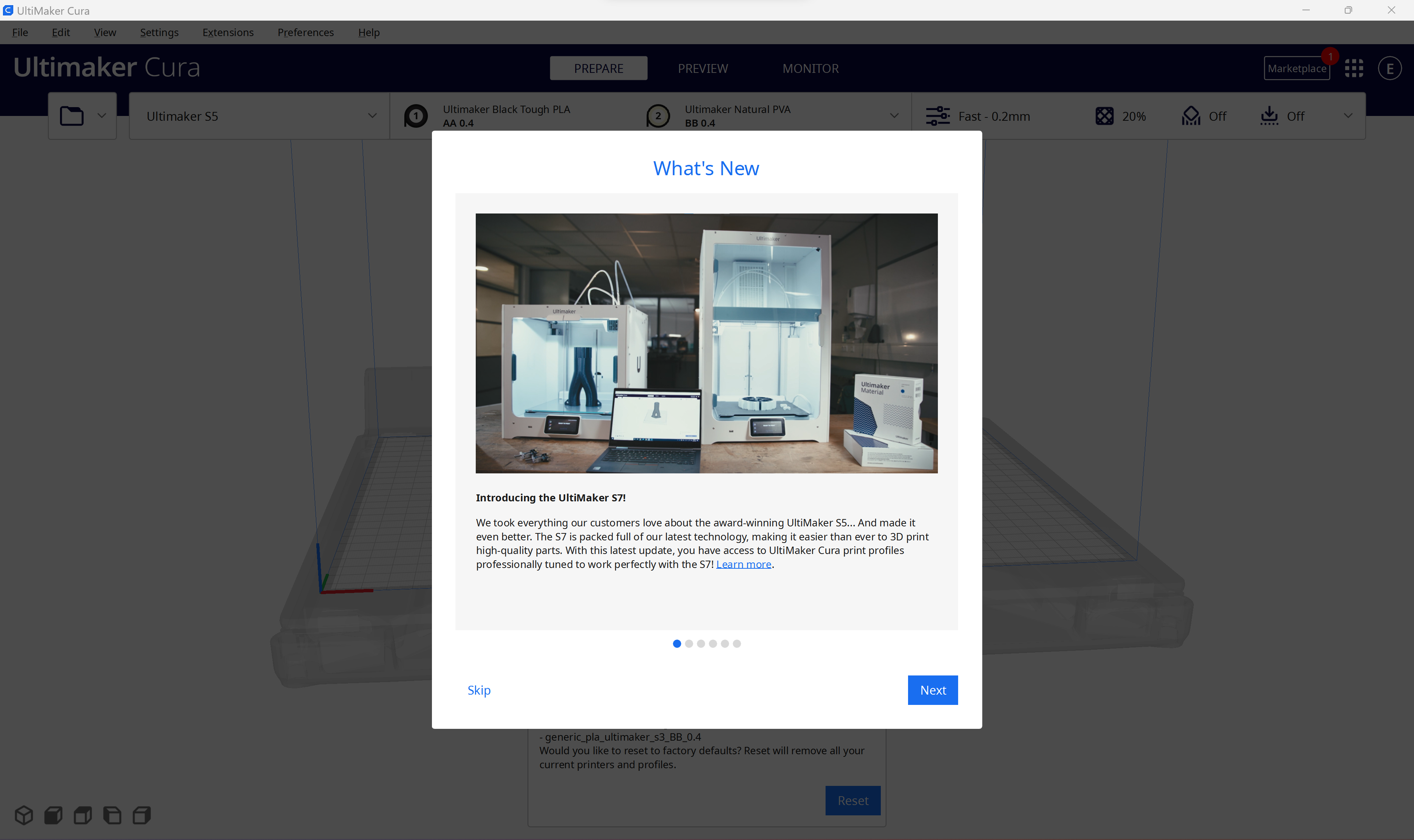Skip the What's New dialog
Screen dimensions: 1414x840
(x=479, y=690)
